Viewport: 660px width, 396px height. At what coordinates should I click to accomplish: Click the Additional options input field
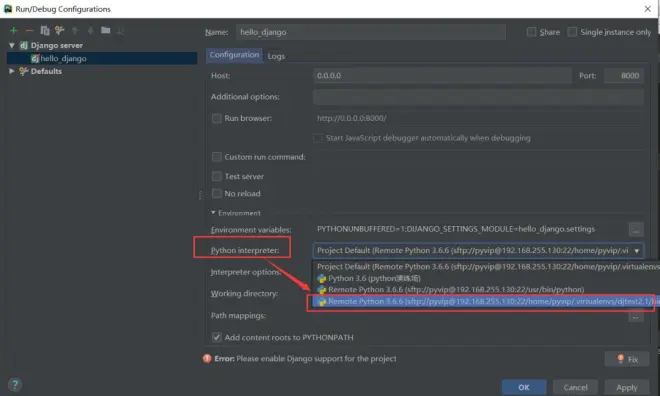point(479,97)
